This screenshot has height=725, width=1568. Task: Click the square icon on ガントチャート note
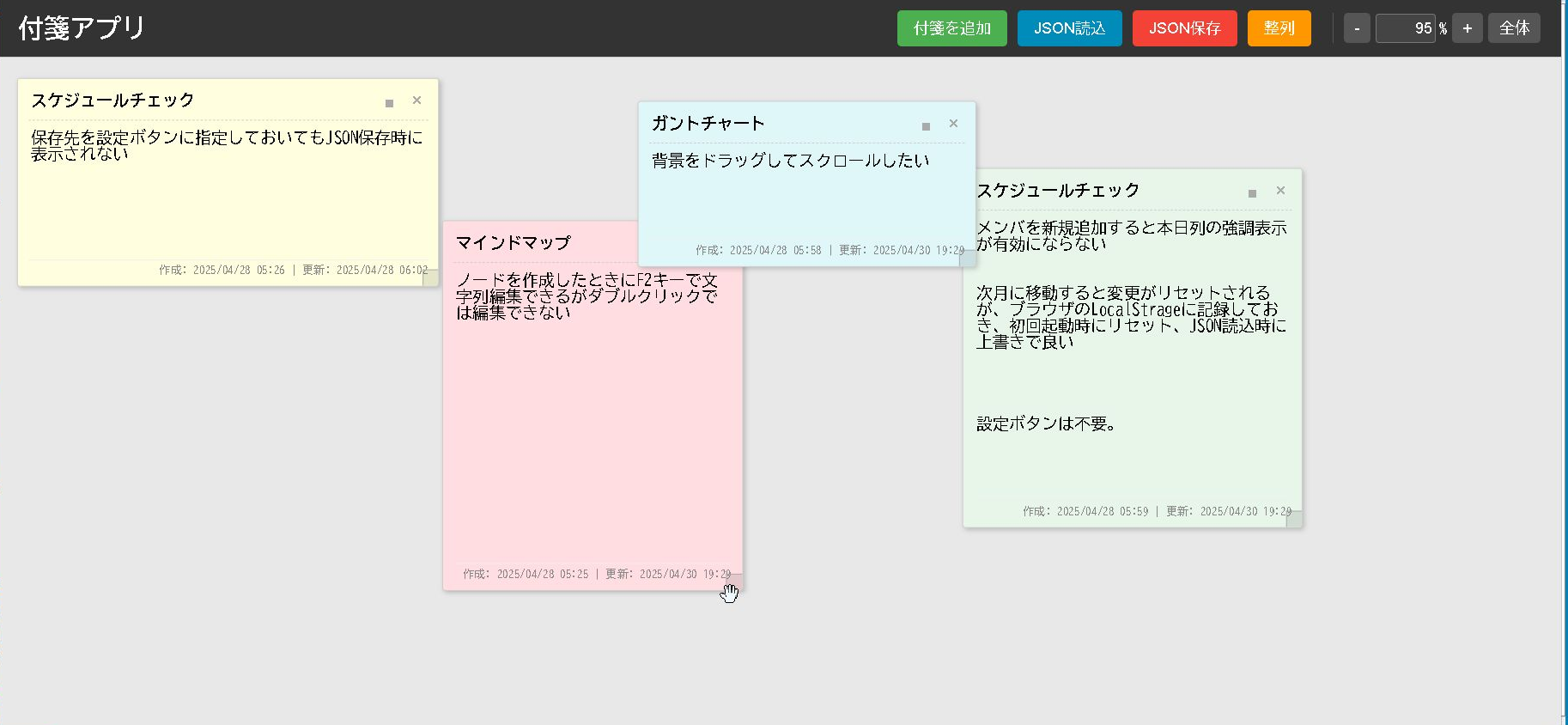click(926, 126)
